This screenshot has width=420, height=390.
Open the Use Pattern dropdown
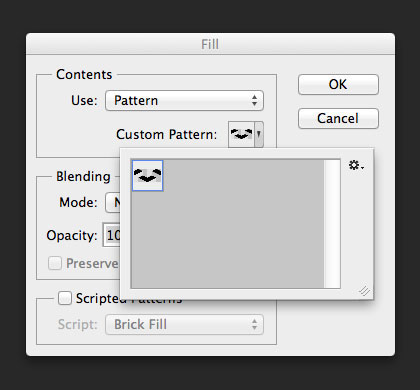click(184, 100)
